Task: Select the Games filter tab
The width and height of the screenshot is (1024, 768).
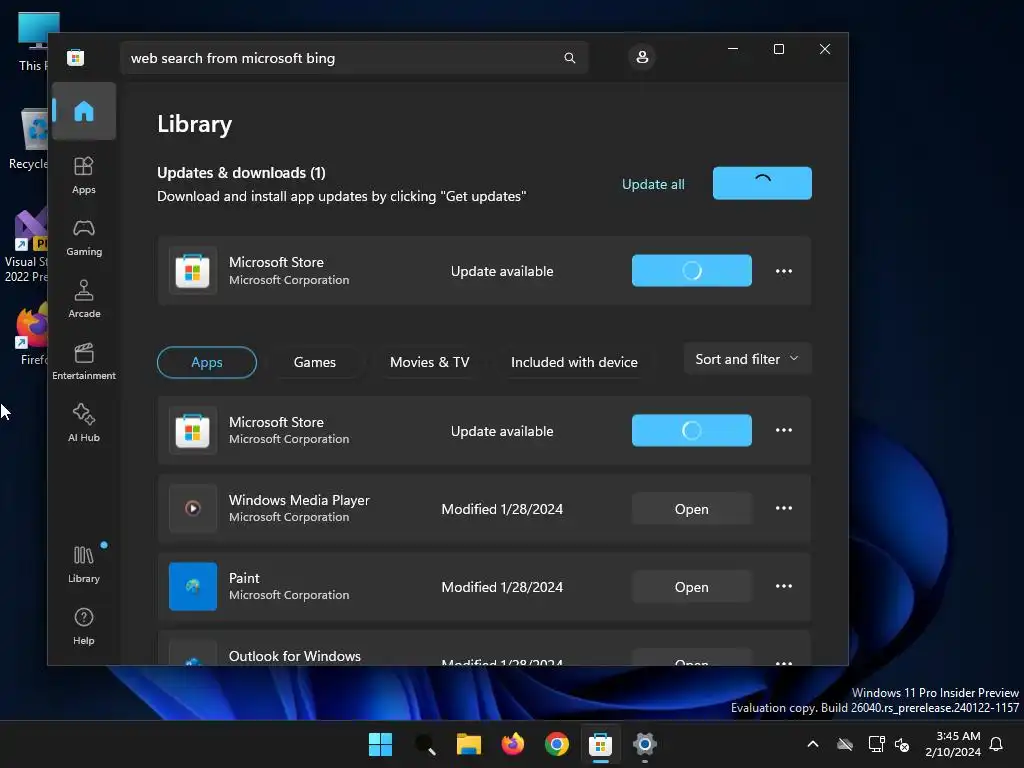Action: [314, 362]
